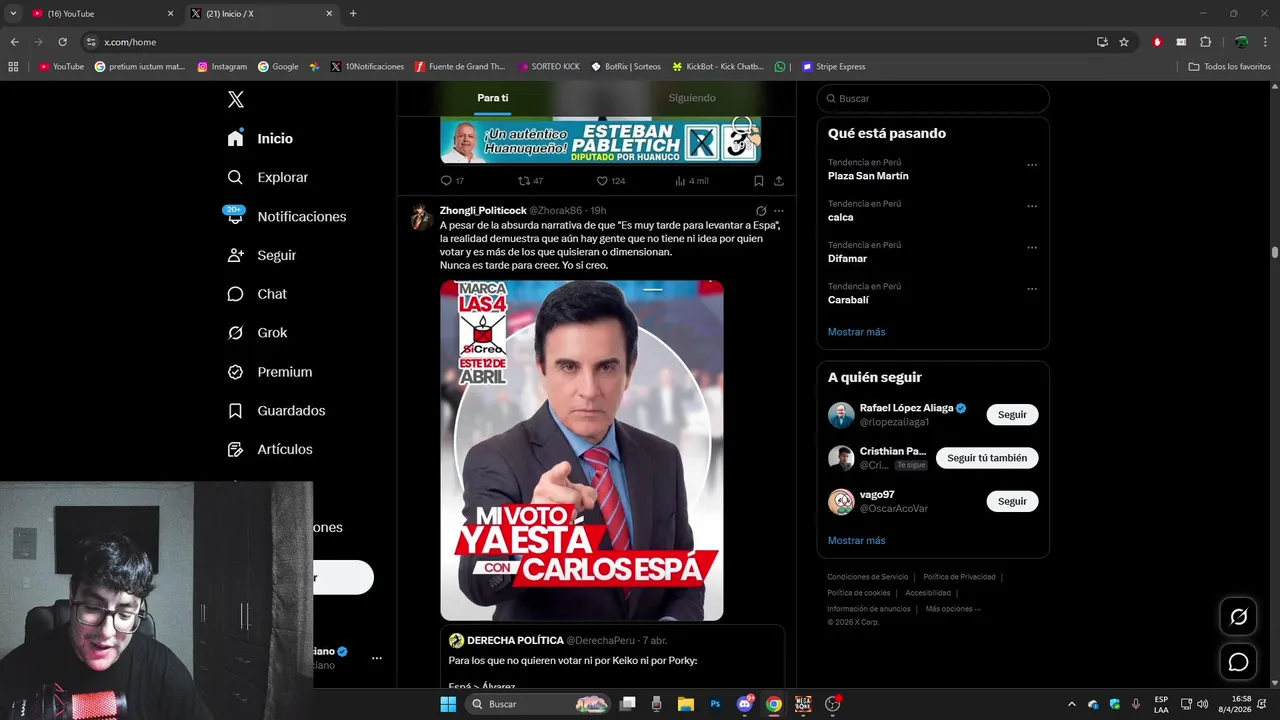Open options for Difamar trend
1280x720 pixels.
click(1032, 247)
